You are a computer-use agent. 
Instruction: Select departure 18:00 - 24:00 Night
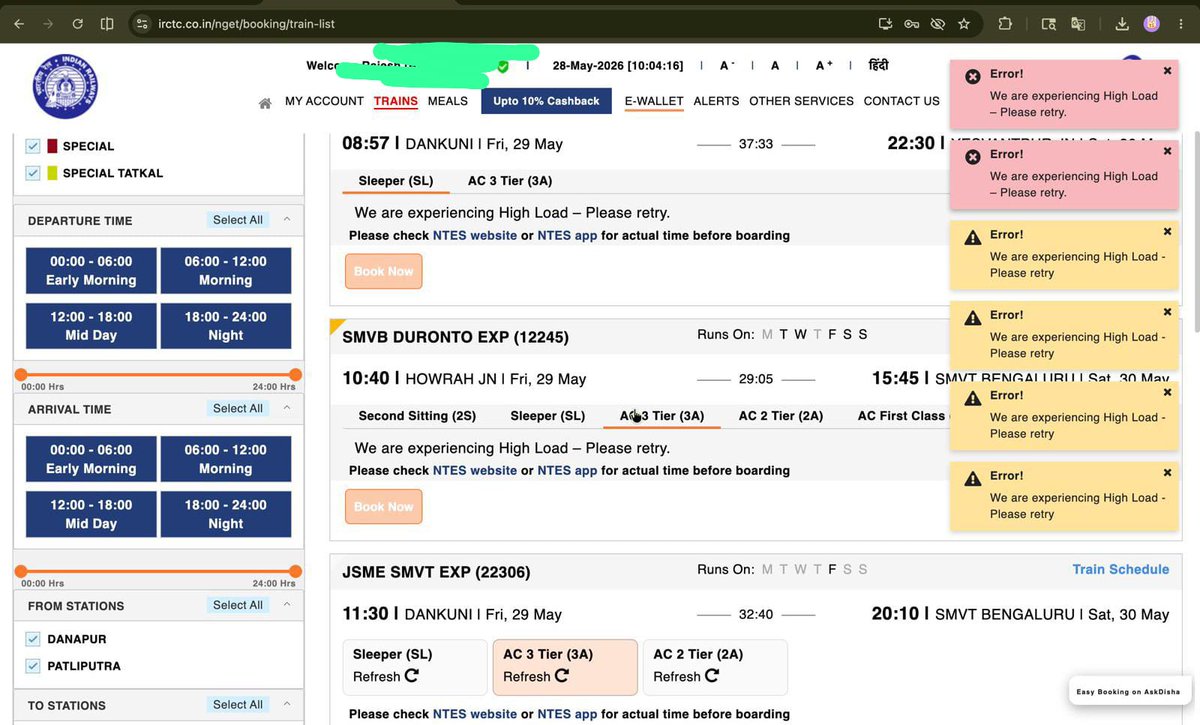coord(225,326)
